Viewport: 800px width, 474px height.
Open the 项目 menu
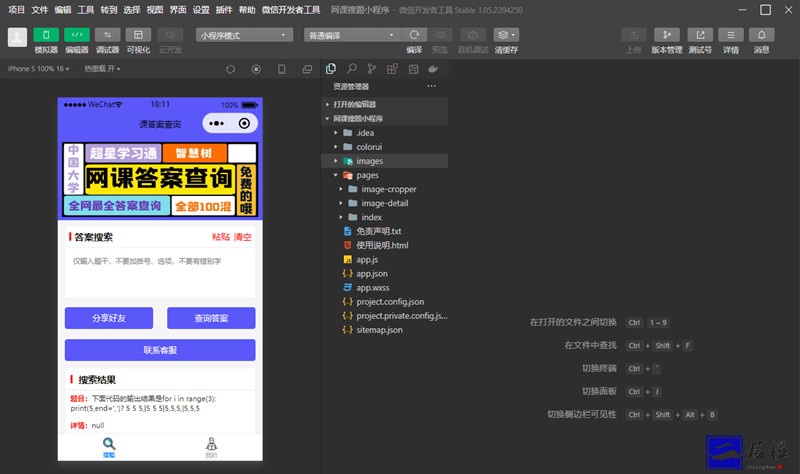(x=16, y=10)
